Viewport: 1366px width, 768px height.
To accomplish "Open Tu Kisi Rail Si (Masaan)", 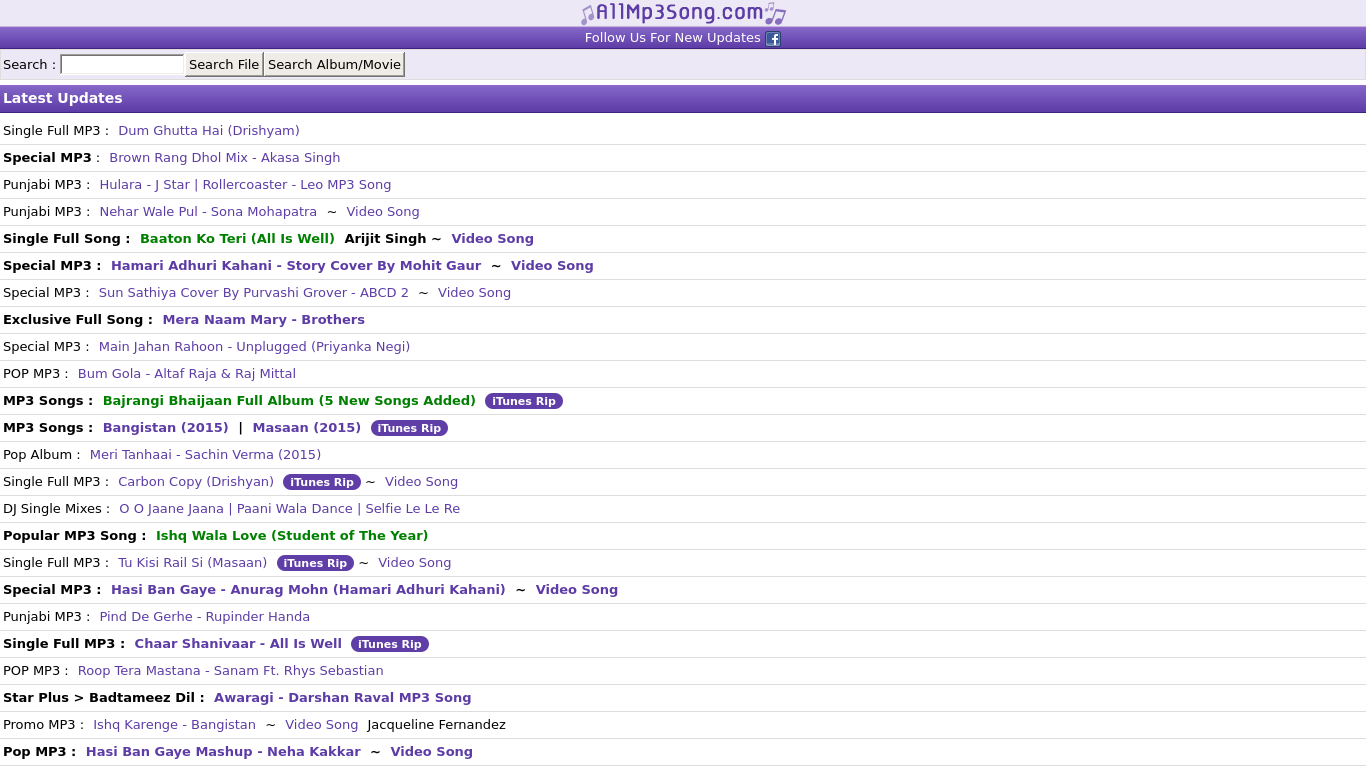I will pos(193,563).
